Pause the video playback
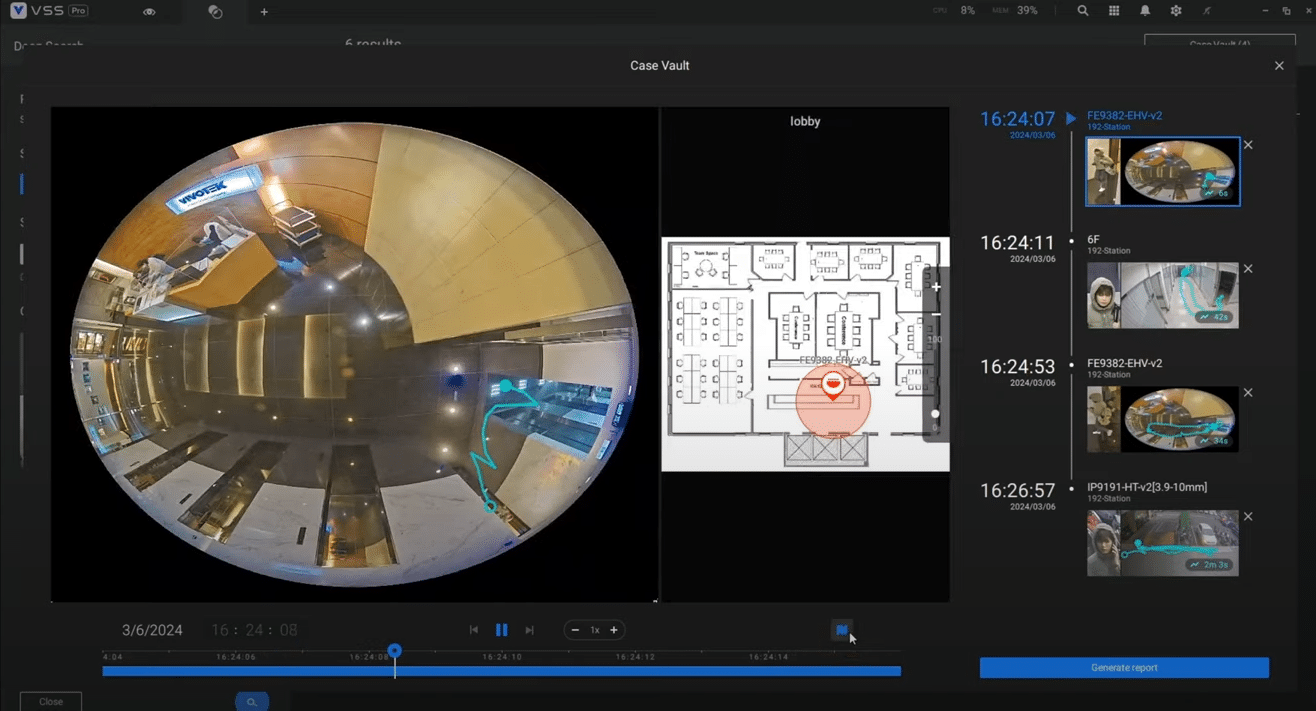The height and width of the screenshot is (711, 1316). pos(501,630)
